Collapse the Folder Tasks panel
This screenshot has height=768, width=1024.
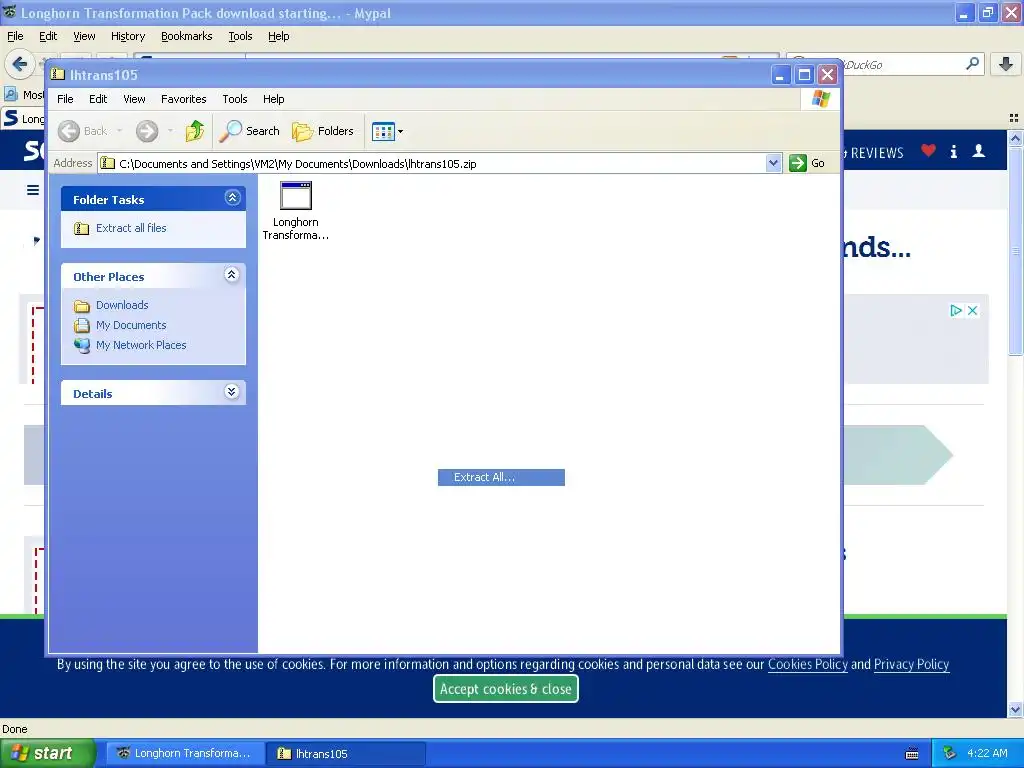(x=232, y=198)
